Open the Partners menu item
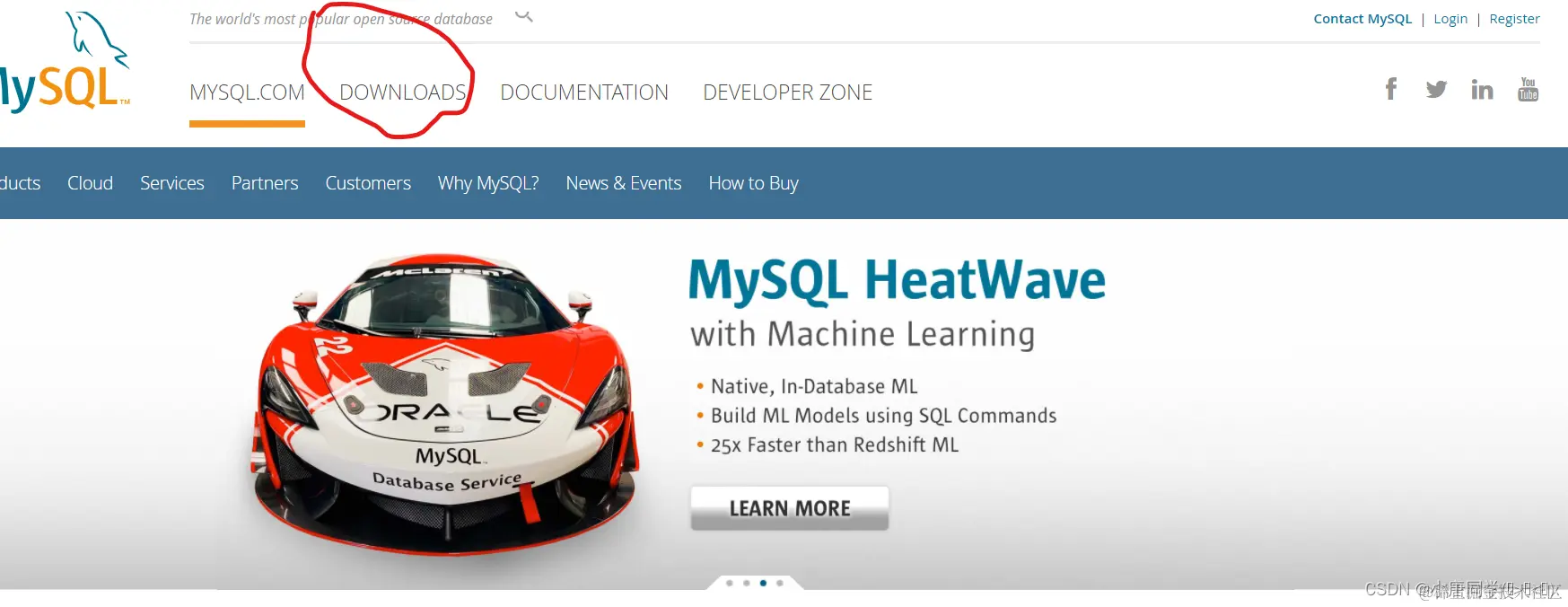1568x607 pixels. (x=265, y=183)
